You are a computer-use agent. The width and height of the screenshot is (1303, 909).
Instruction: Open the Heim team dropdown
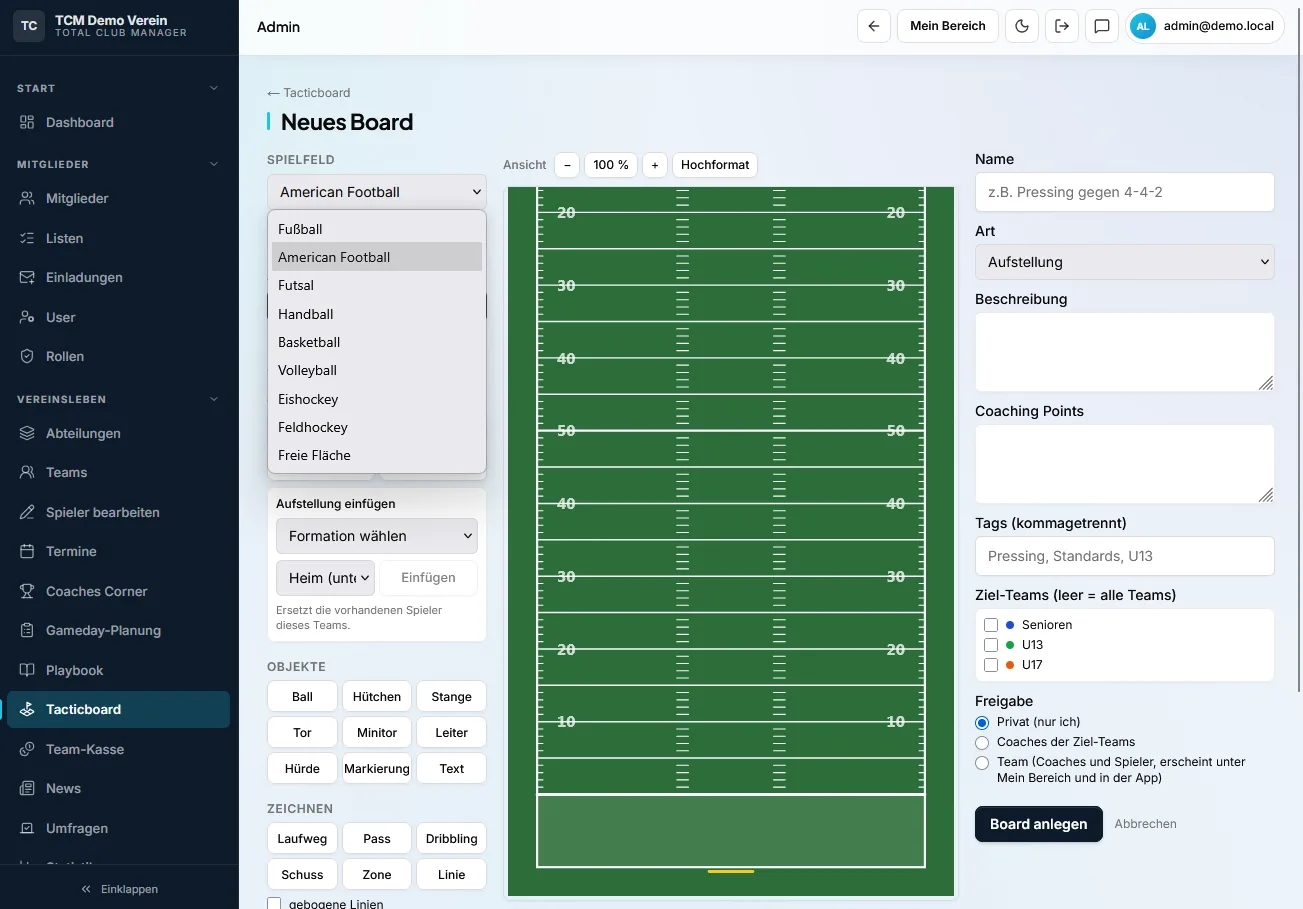point(325,578)
